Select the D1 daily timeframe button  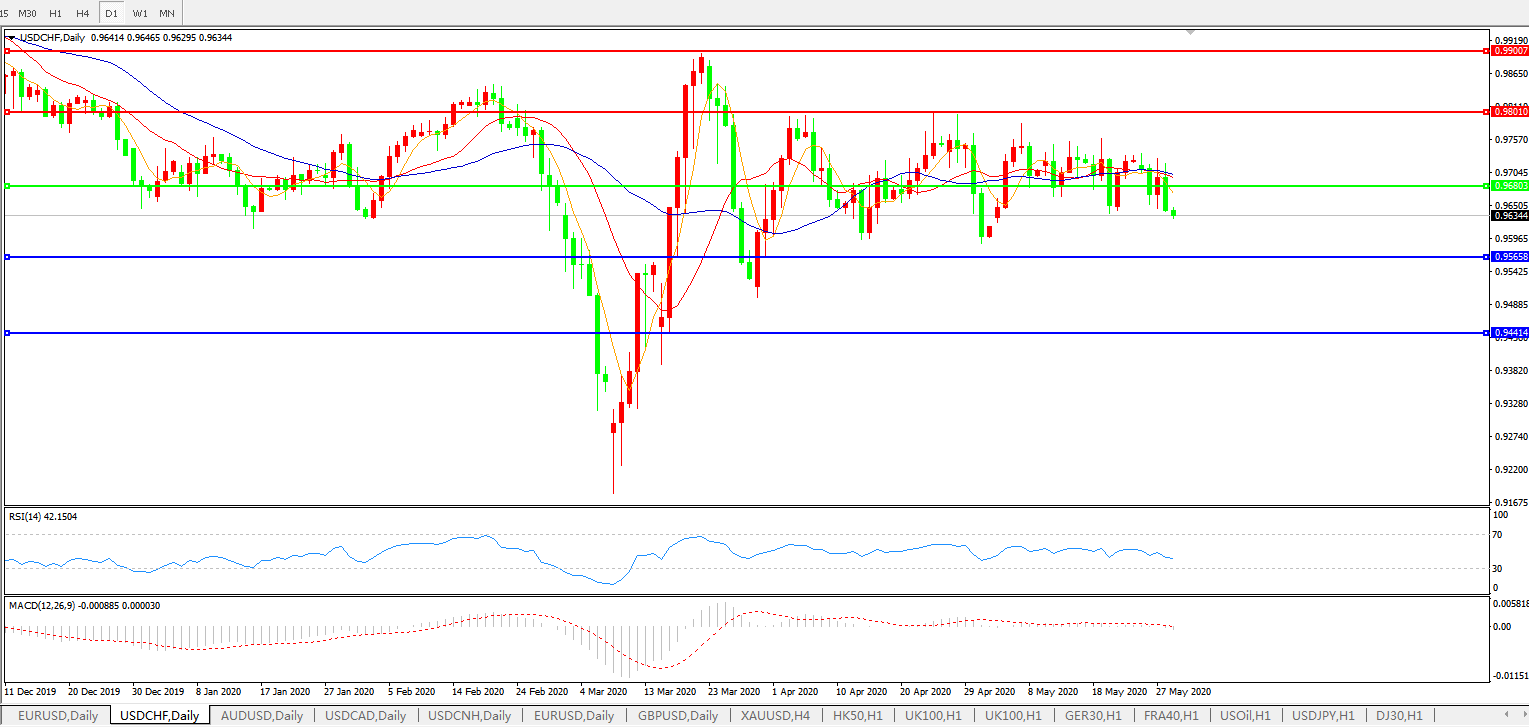[111, 13]
